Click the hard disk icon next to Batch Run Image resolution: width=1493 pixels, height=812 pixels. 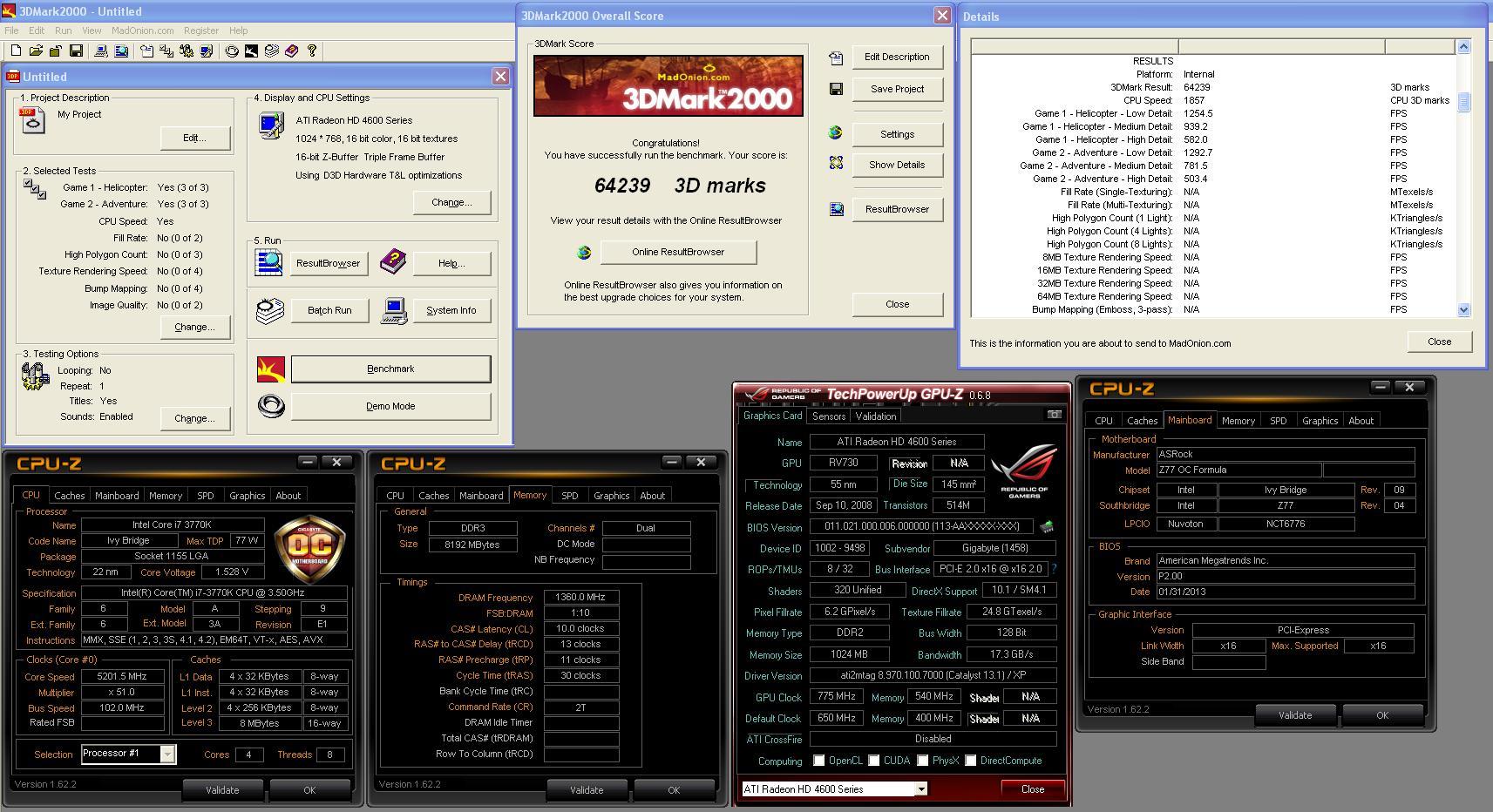(270, 311)
